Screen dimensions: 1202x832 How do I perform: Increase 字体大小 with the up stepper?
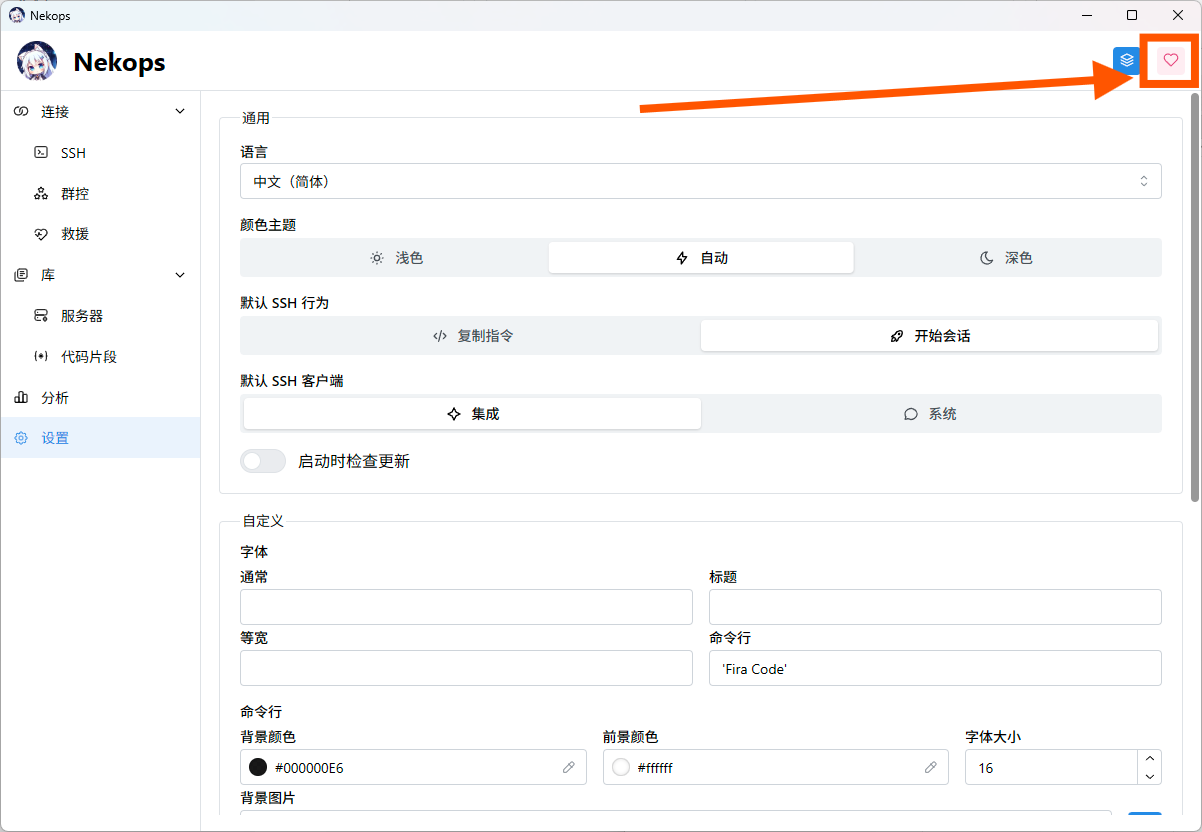(1150, 759)
